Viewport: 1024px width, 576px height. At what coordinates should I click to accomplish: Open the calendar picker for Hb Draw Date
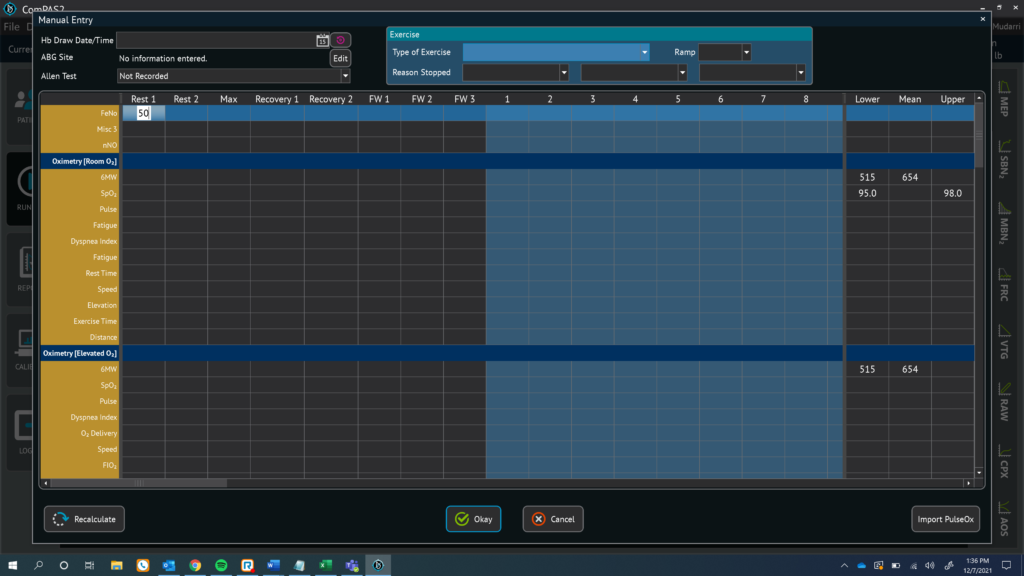322,40
